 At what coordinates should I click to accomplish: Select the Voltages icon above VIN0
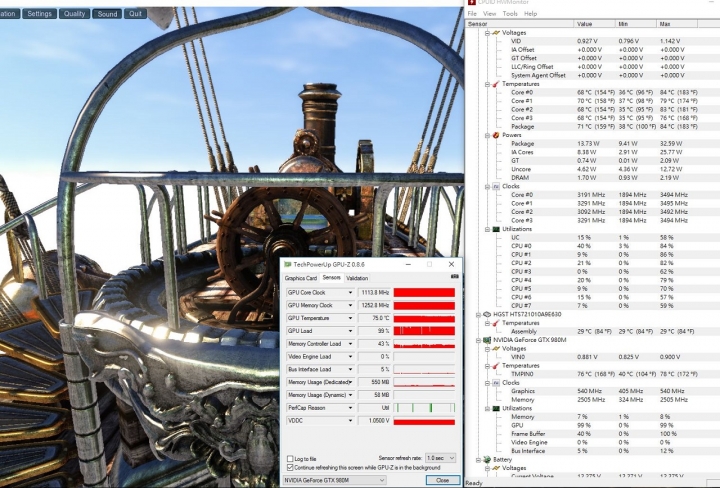pyautogui.click(x=495, y=349)
